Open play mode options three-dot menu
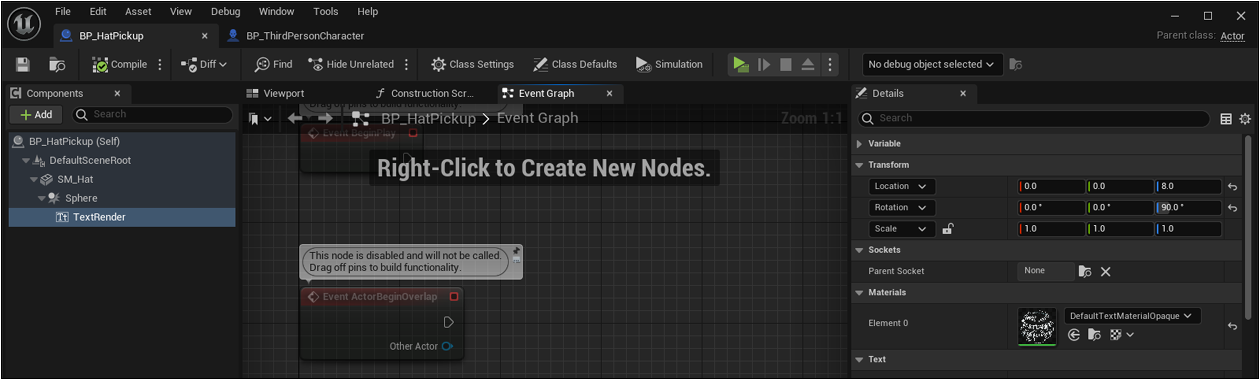1260x380 pixels. click(x=829, y=64)
